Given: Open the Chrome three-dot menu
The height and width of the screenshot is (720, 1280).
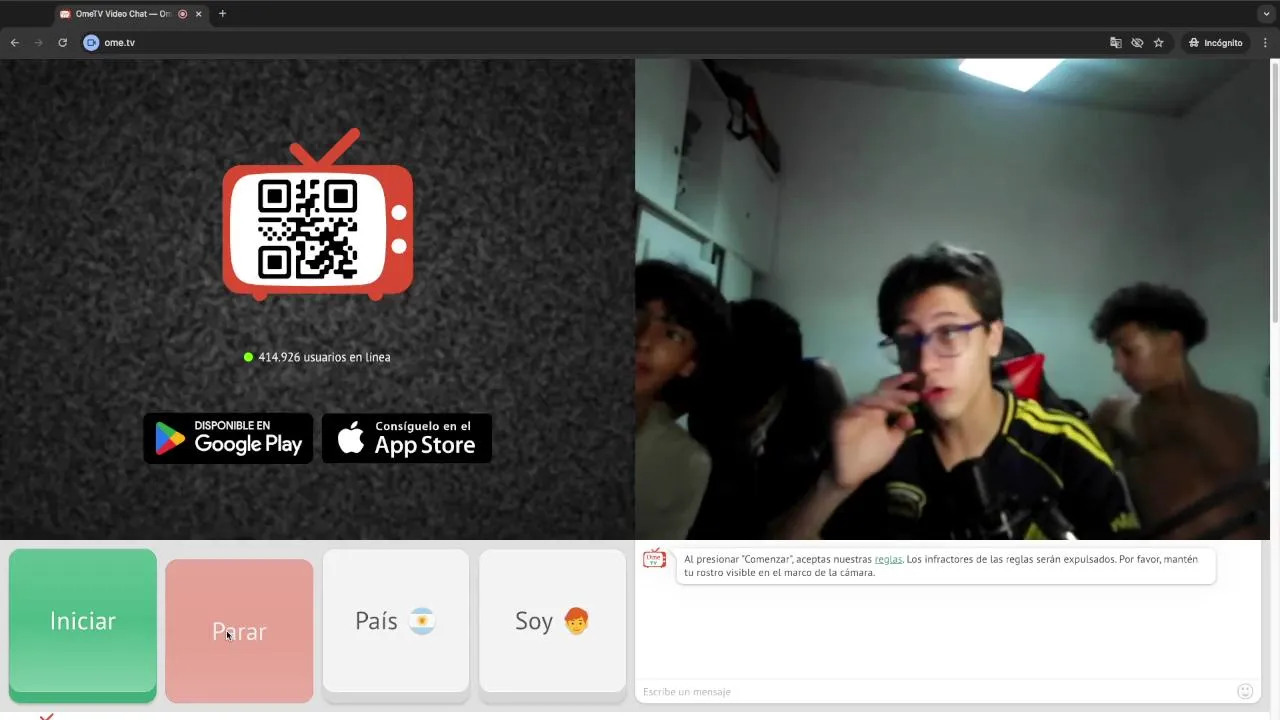Looking at the screenshot, I should [x=1265, y=43].
